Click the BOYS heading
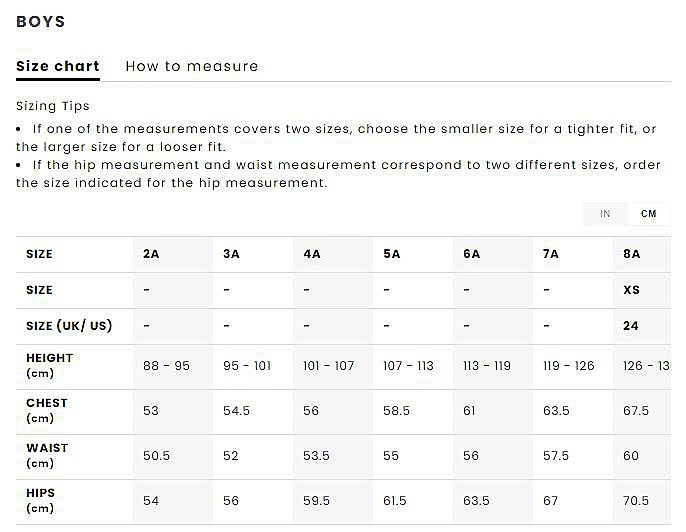This screenshot has width=686, height=532. click(41, 21)
